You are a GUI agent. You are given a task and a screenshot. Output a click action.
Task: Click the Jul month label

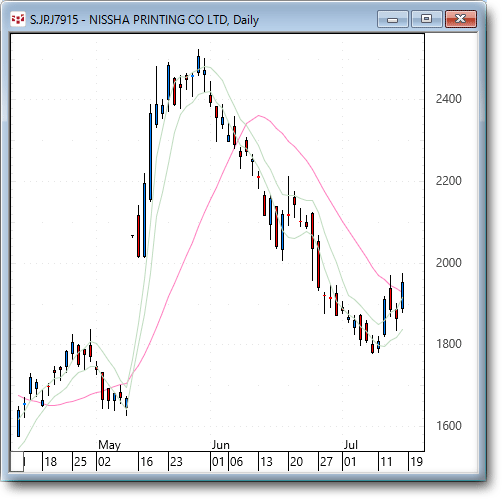pos(350,445)
